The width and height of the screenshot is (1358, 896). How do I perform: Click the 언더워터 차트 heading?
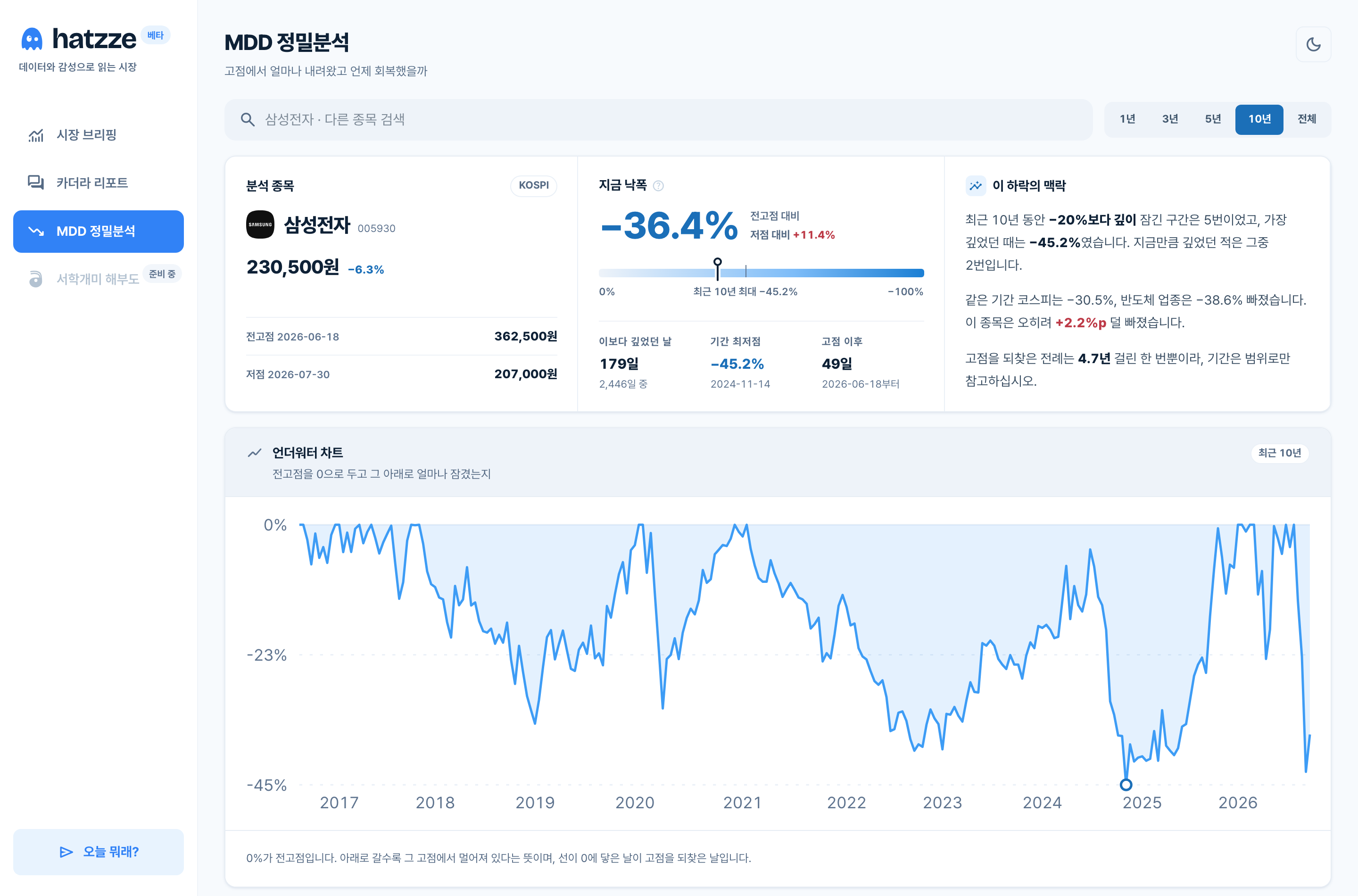[x=307, y=453]
